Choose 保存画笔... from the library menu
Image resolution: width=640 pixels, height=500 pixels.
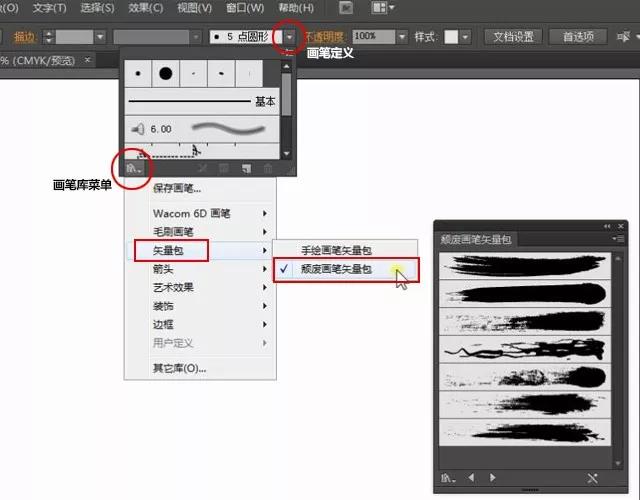click(x=177, y=189)
